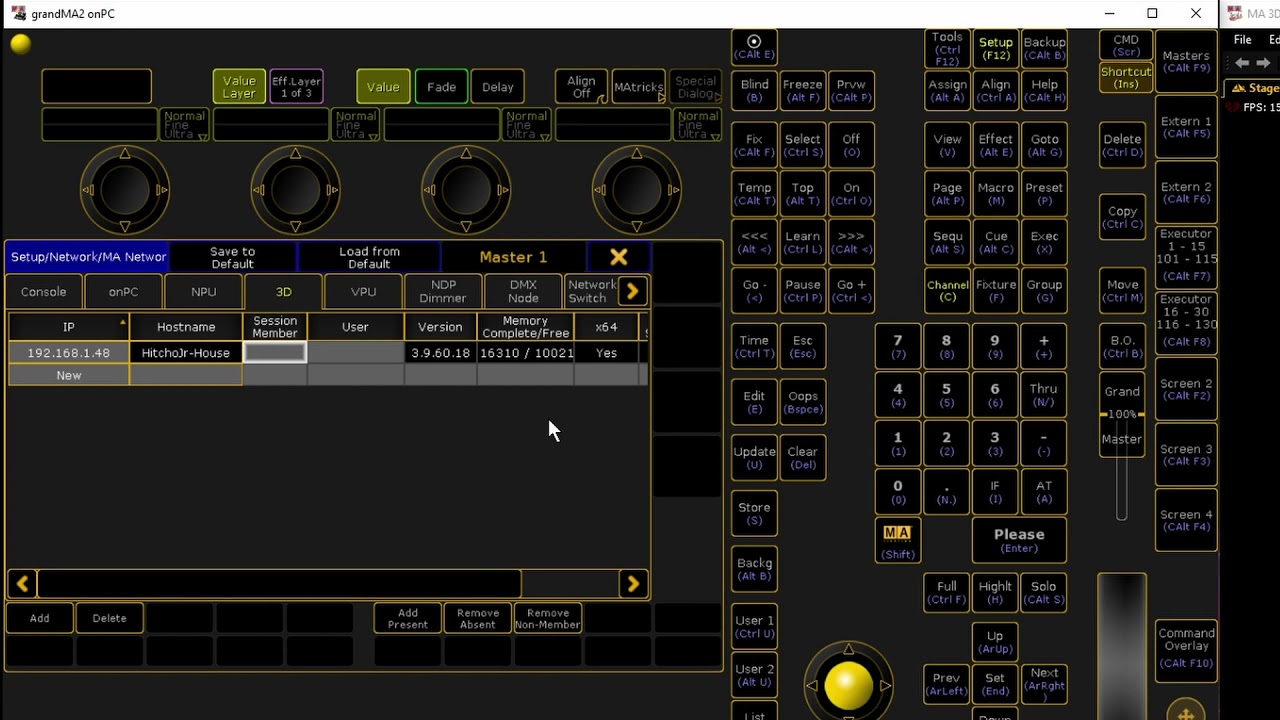Click the Executor 1 - 15 button

click(x=1186, y=258)
